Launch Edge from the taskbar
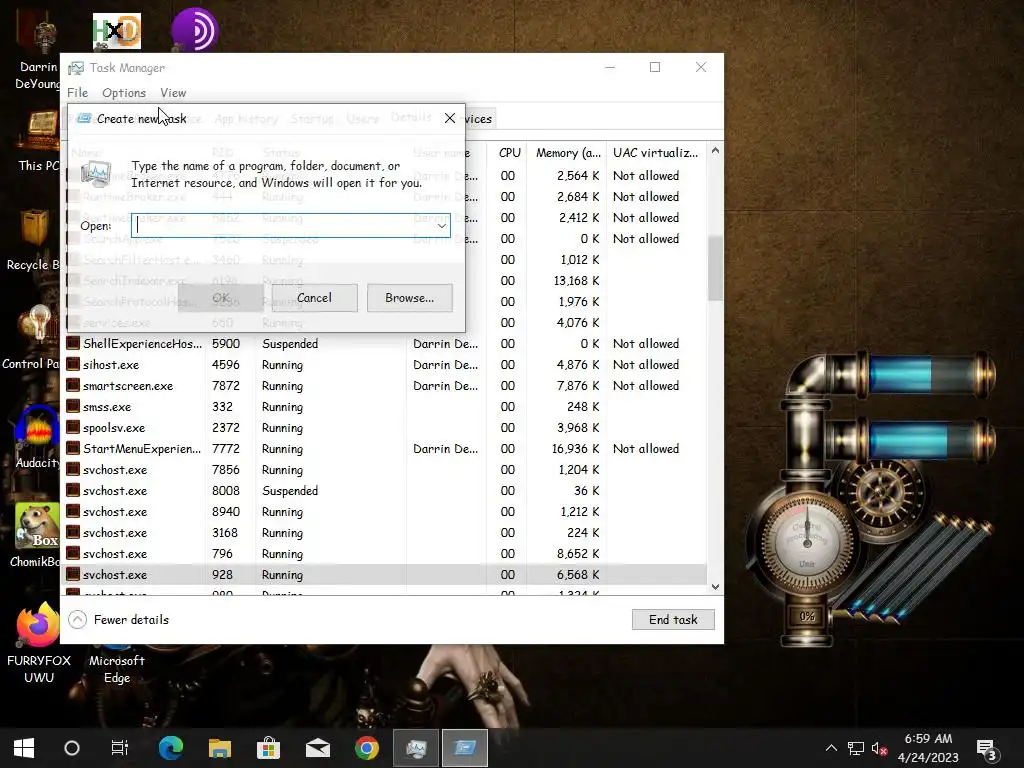Screen dimensions: 1024x768 [x=171, y=748]
